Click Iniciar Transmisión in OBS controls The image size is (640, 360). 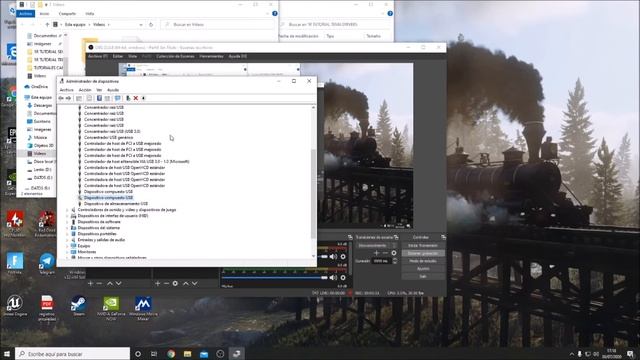click(x=423, y=246)
